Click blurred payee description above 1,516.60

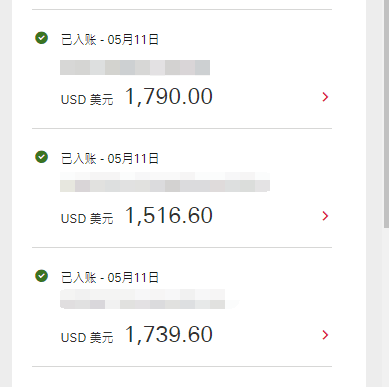(x=165, y=182)
